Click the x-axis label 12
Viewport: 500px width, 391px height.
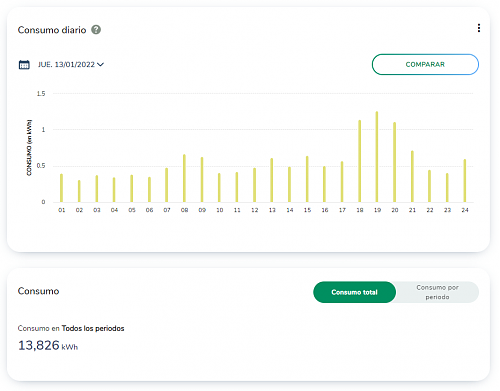point(255,210)
